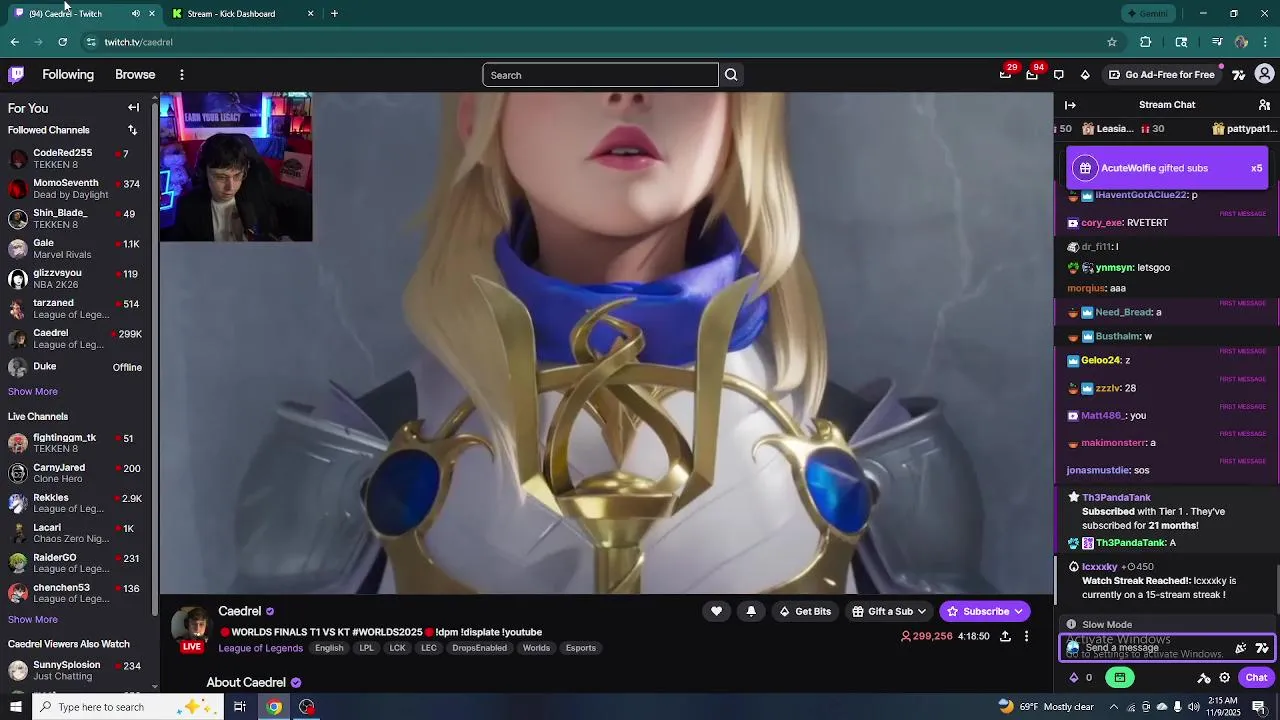Click the purple Chat send button
Viewport: 1280px width, 720px height.
click(1256, 677)
